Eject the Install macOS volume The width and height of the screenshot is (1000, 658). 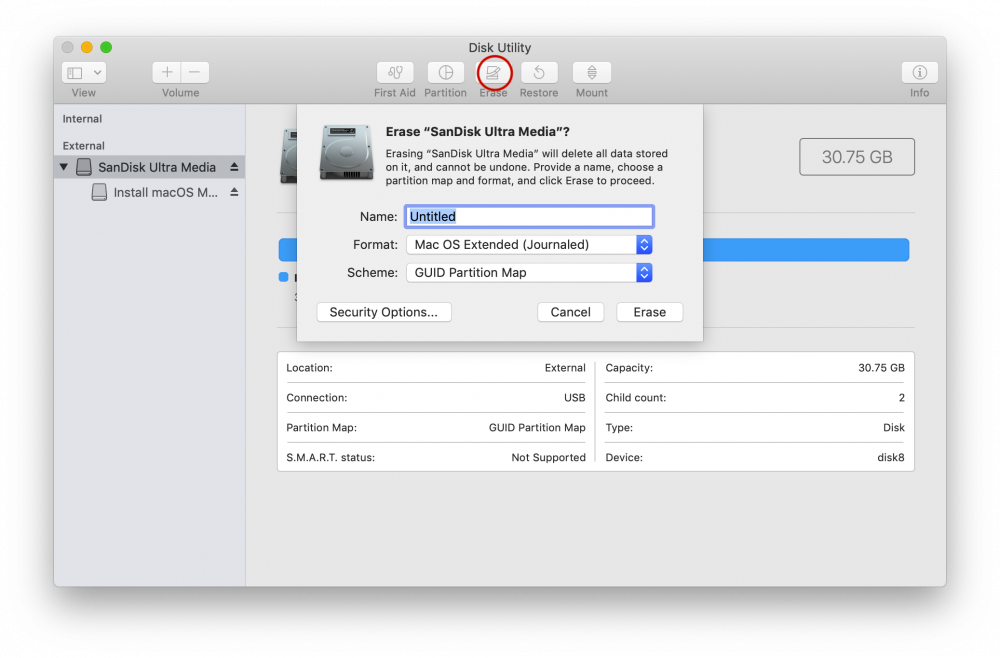click(x=234, y=192)
